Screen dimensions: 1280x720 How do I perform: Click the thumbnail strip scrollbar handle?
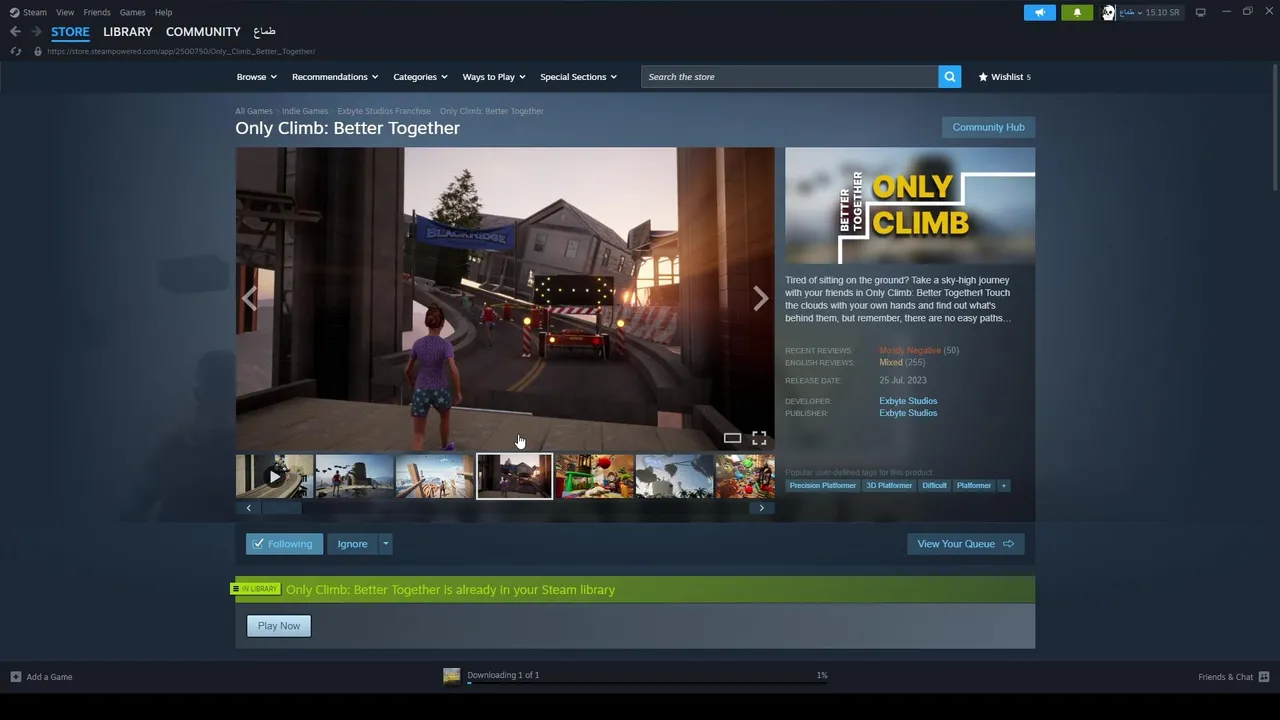(282, 508)
